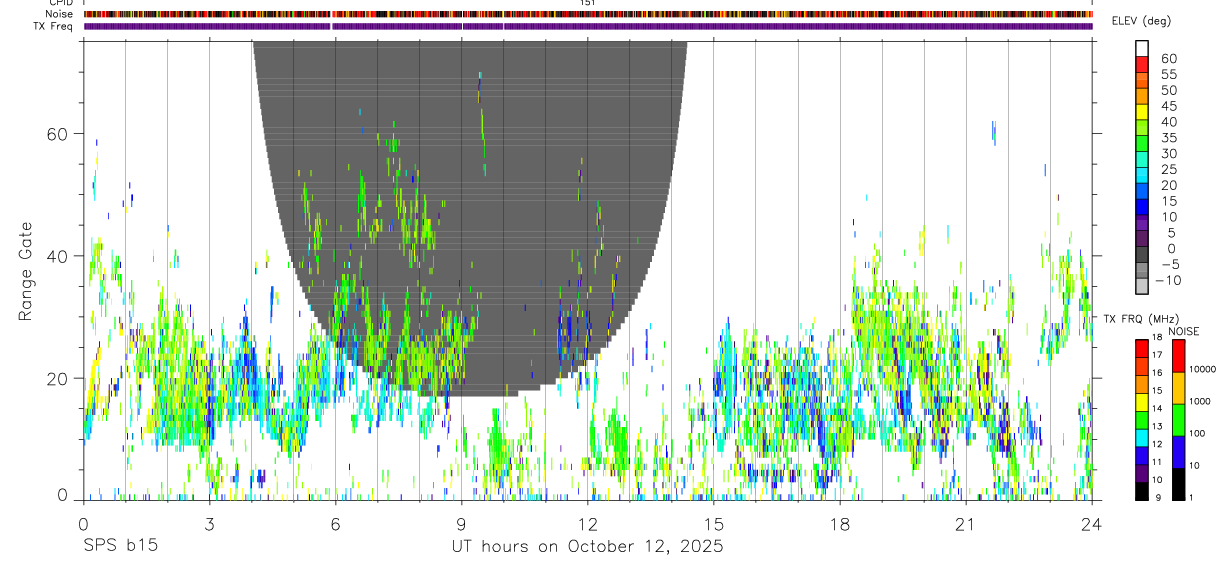
Task: Click the 'Noise' label at top left
Action: point(61,14)
